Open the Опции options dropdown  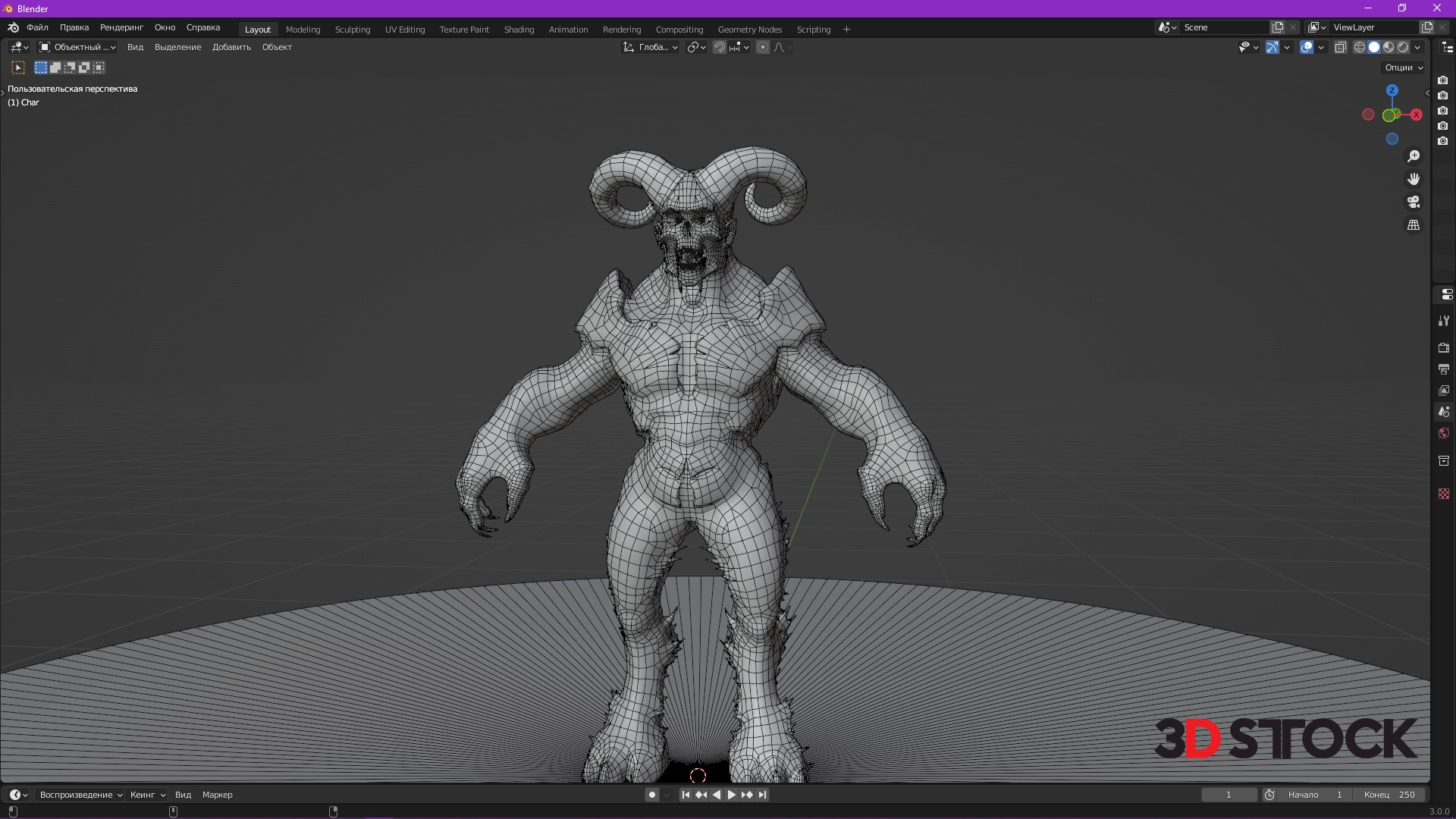point(1404,67)
